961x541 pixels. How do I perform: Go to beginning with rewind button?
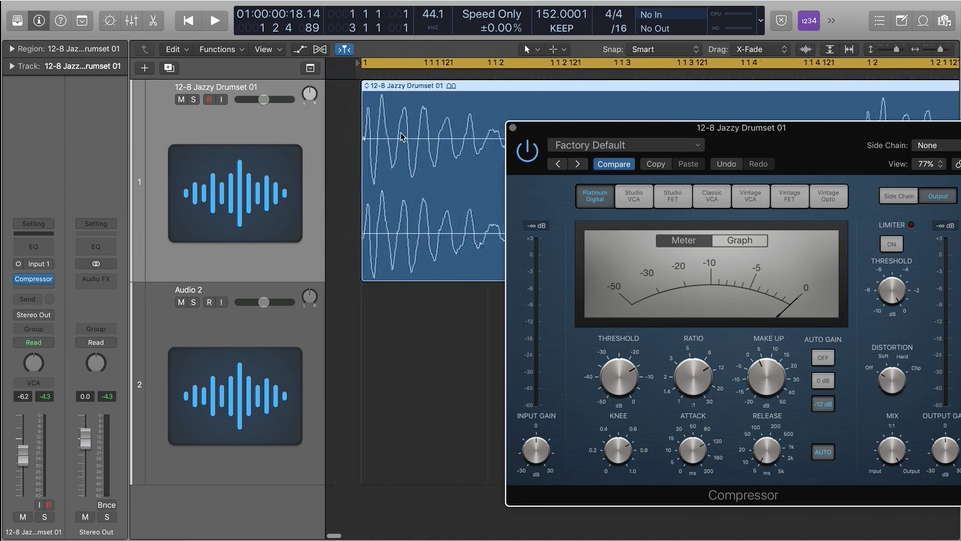tap(188, 20)
